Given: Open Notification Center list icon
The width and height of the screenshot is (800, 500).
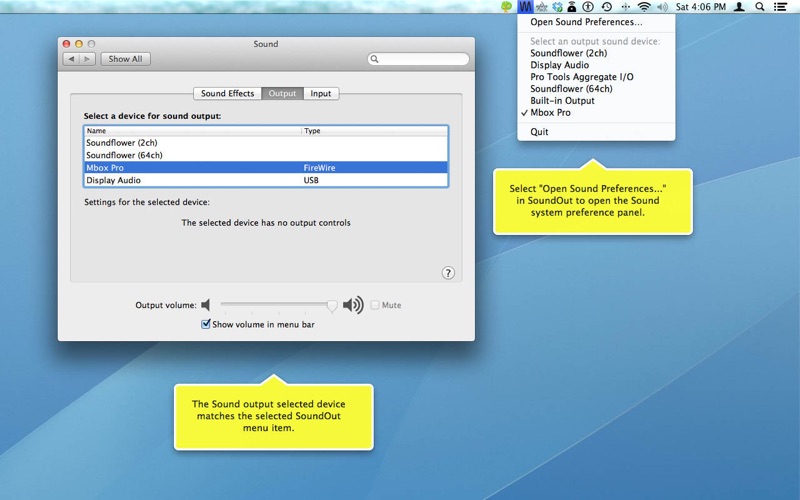Looking at the screenshot, I should click(780, 7).
